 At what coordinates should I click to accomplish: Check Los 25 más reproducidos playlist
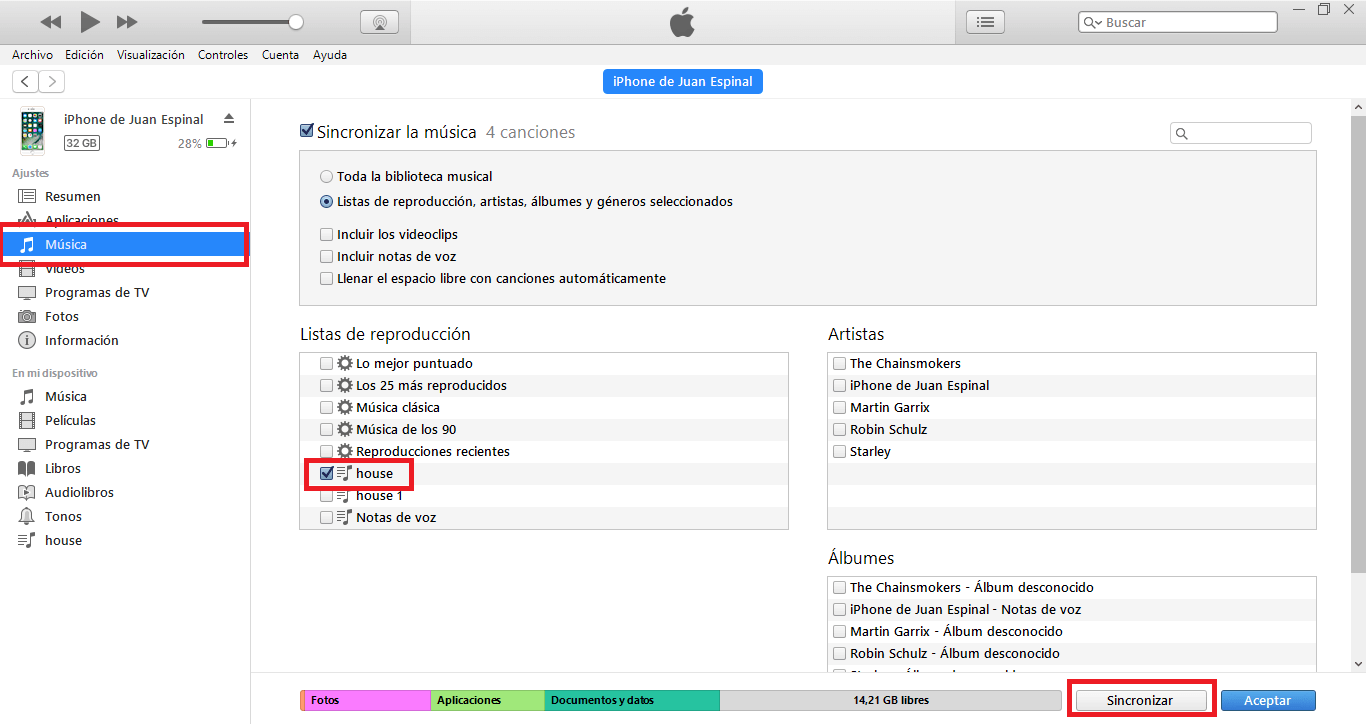pyautogui.click(x=327, y=385)
